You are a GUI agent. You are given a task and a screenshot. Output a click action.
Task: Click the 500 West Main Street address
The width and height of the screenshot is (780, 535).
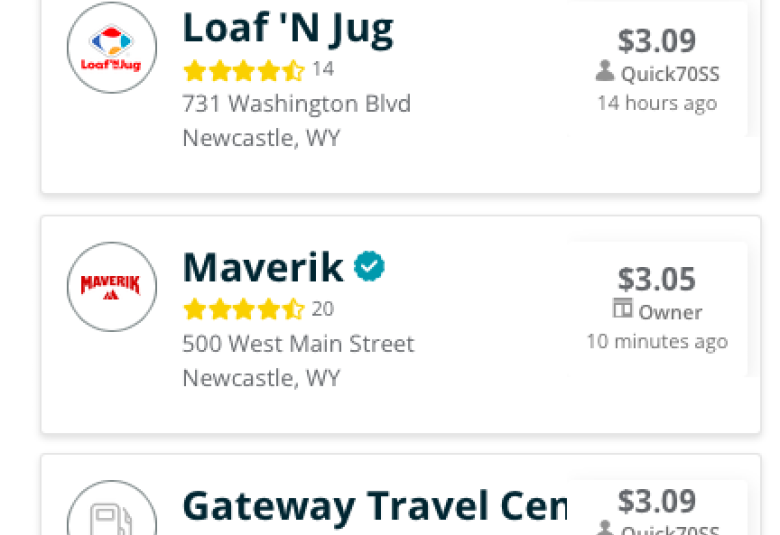coord(298,344)
